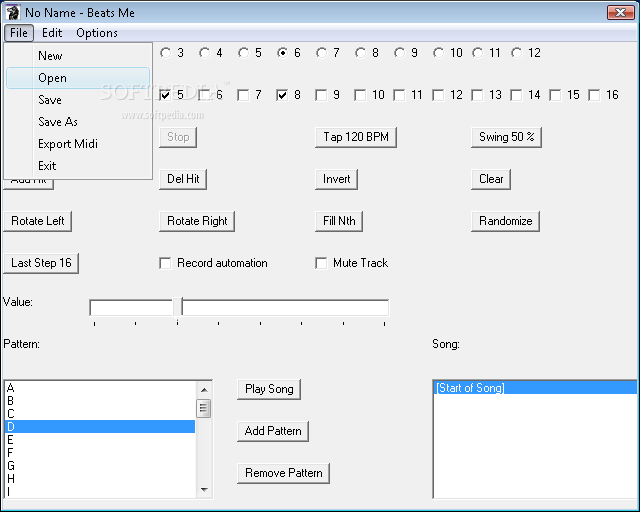This screenshot has height=512, width=640.
Task: Open the File menu
Action: pos(19,33)
